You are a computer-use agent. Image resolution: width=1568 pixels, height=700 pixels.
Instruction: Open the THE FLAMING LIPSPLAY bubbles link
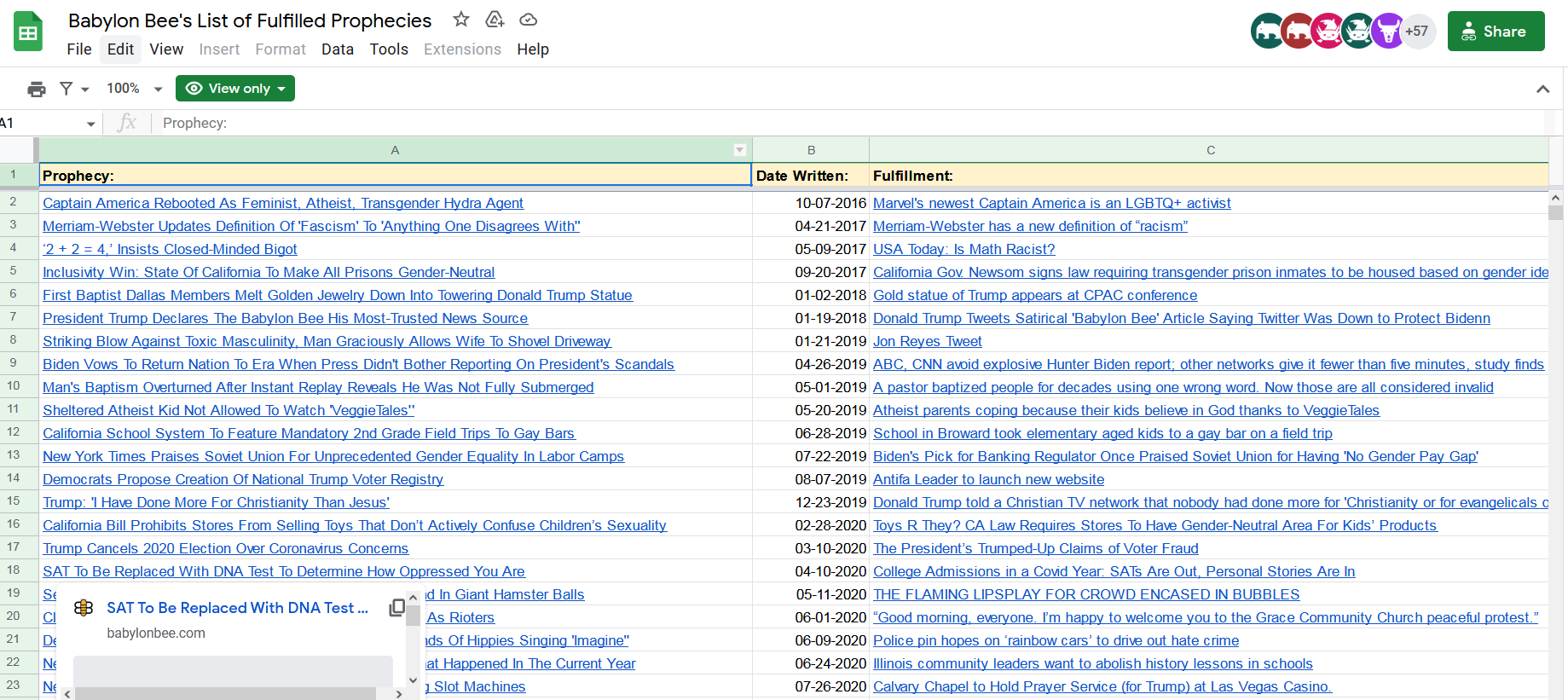(x=1086, y=594)
